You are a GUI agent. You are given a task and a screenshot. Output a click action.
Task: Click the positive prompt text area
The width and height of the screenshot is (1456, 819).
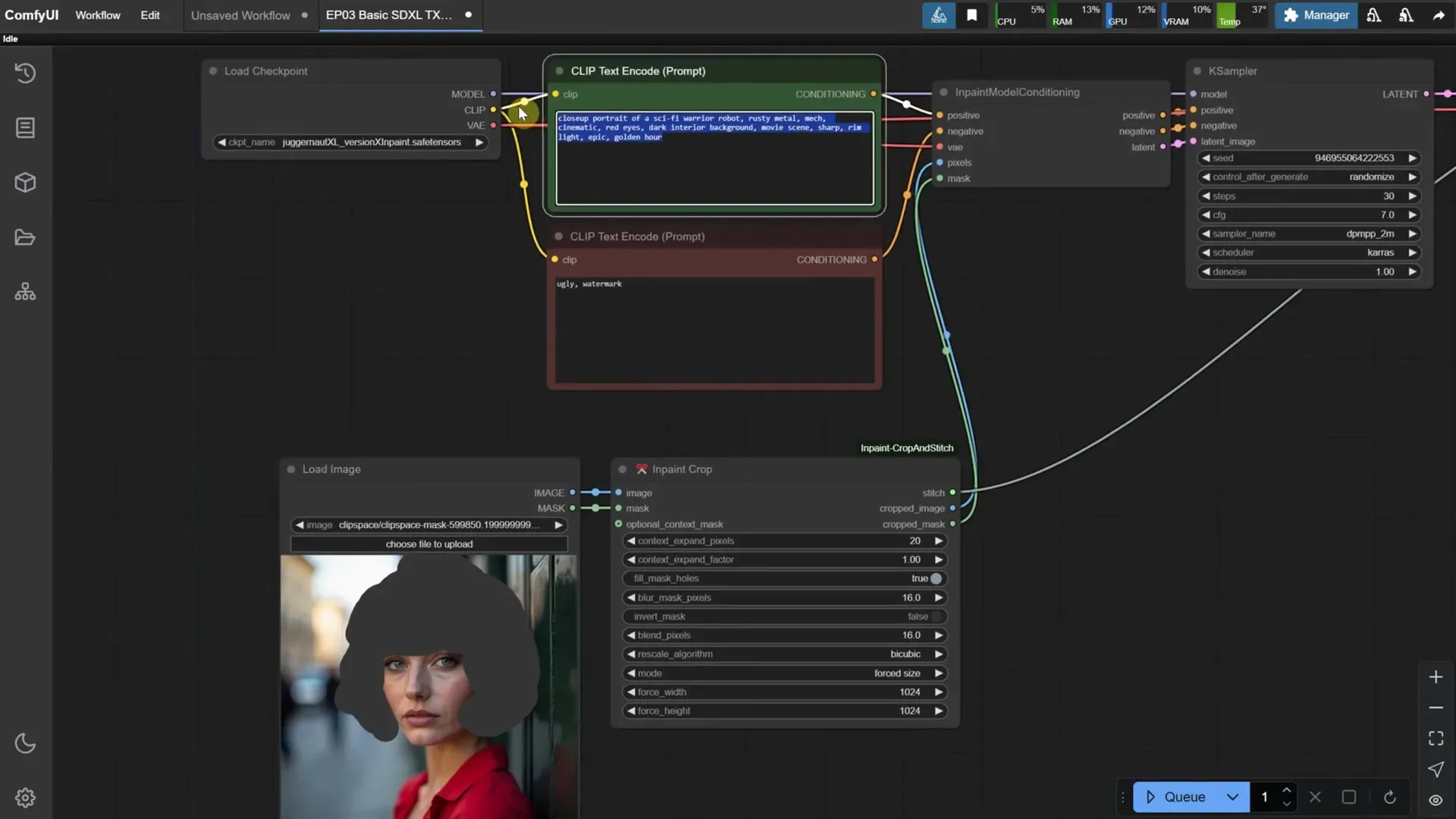(713, 159)
